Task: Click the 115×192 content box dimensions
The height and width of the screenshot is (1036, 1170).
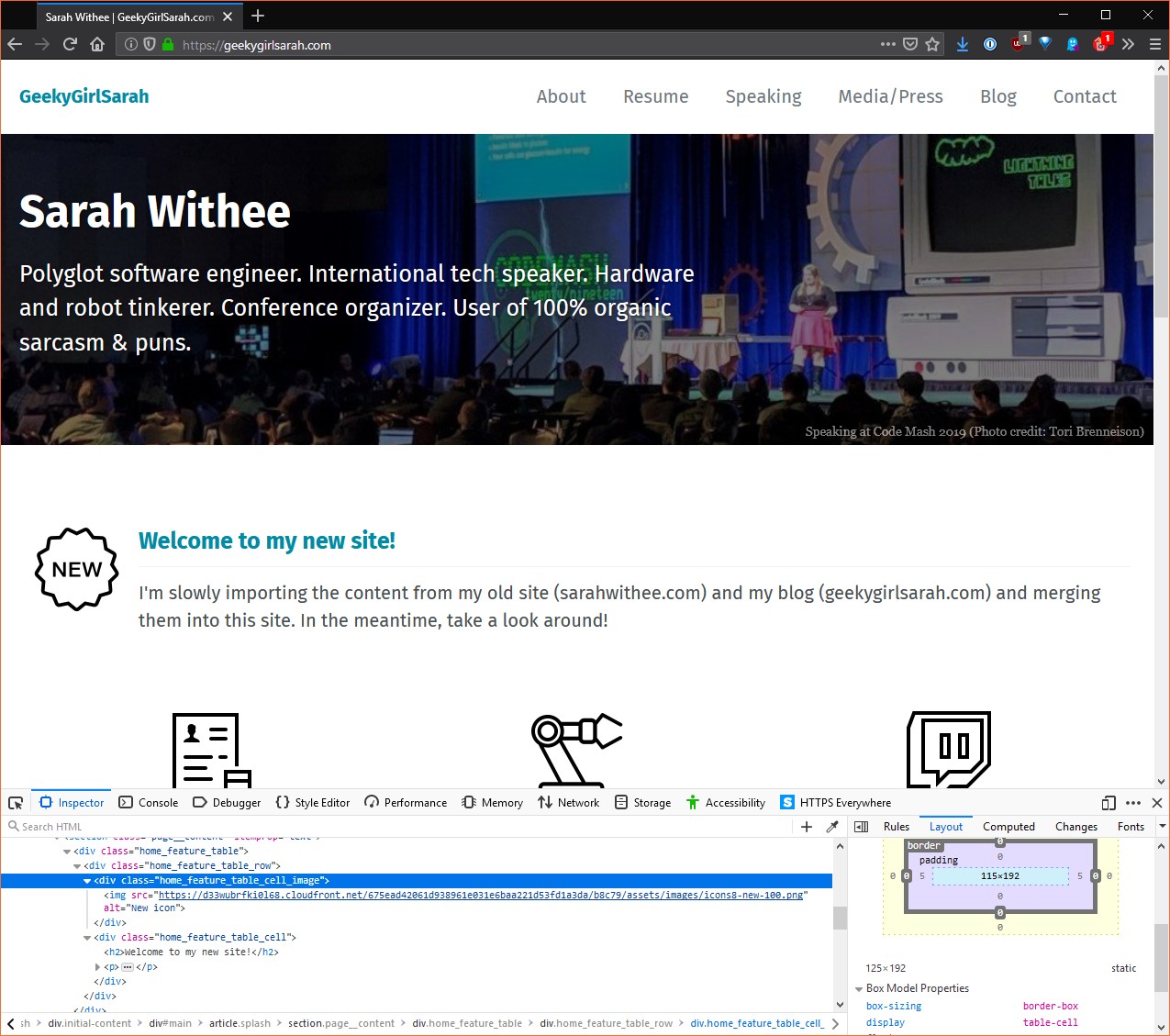Action: [1000, 876]
